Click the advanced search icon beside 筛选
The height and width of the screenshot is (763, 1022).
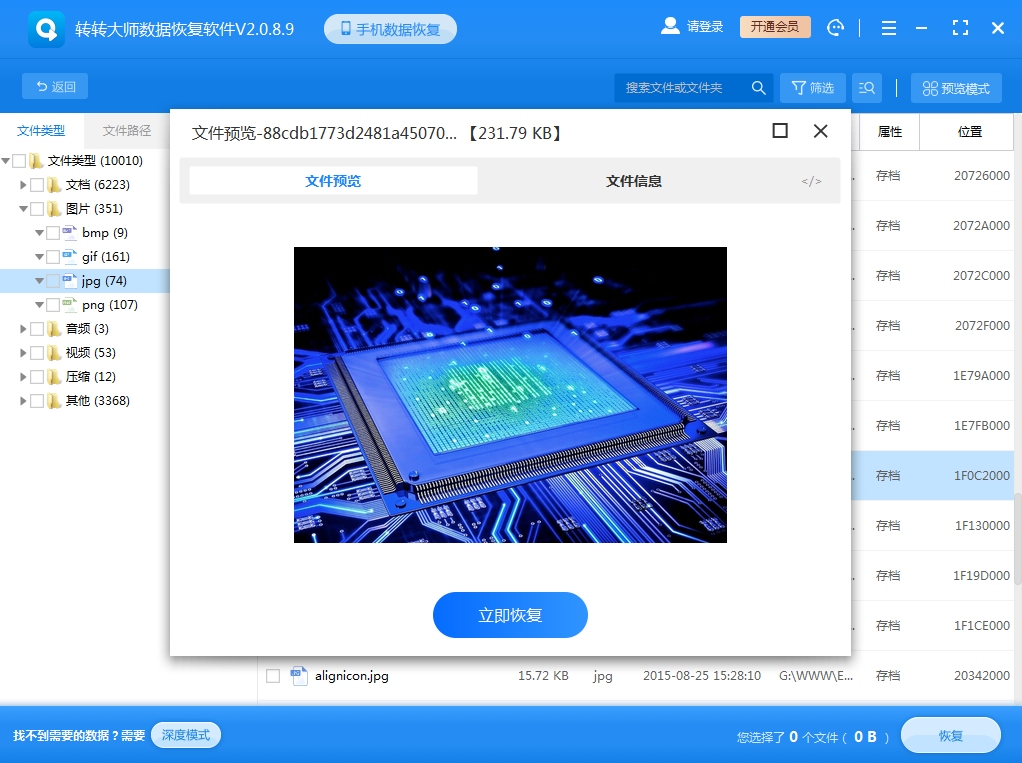866,87
